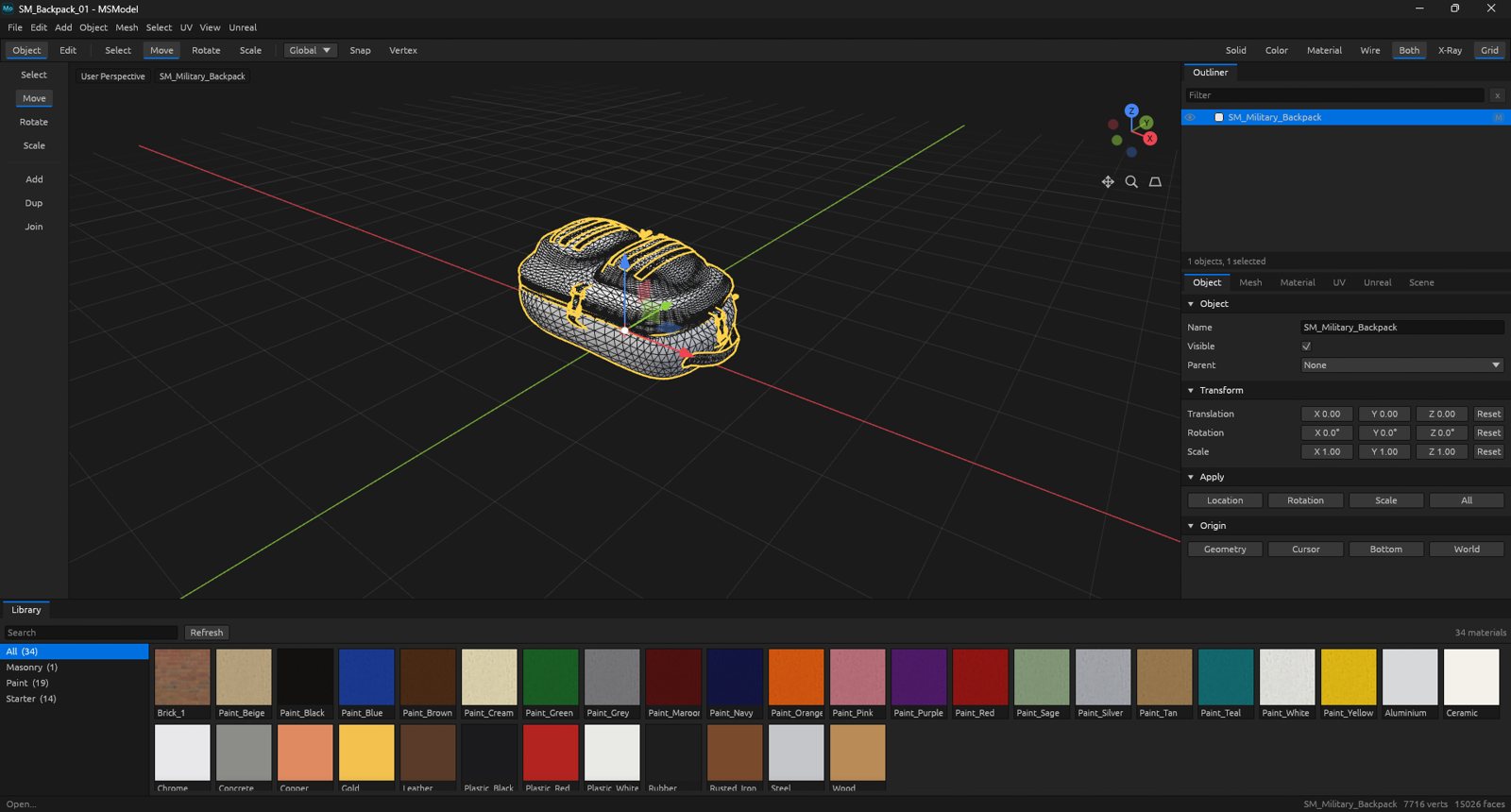Open the Global orientation dropdown
This screenshot has width=1511, height=812.
310,50
